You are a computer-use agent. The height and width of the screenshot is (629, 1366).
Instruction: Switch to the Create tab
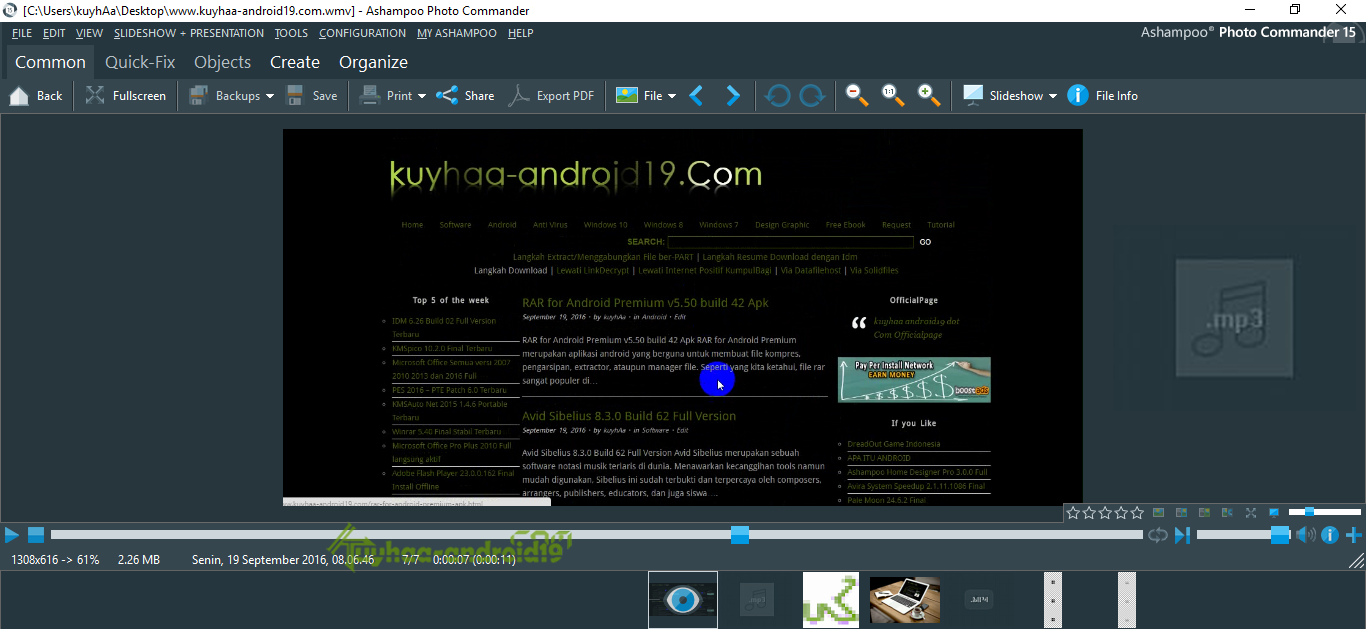click(295, 62)
